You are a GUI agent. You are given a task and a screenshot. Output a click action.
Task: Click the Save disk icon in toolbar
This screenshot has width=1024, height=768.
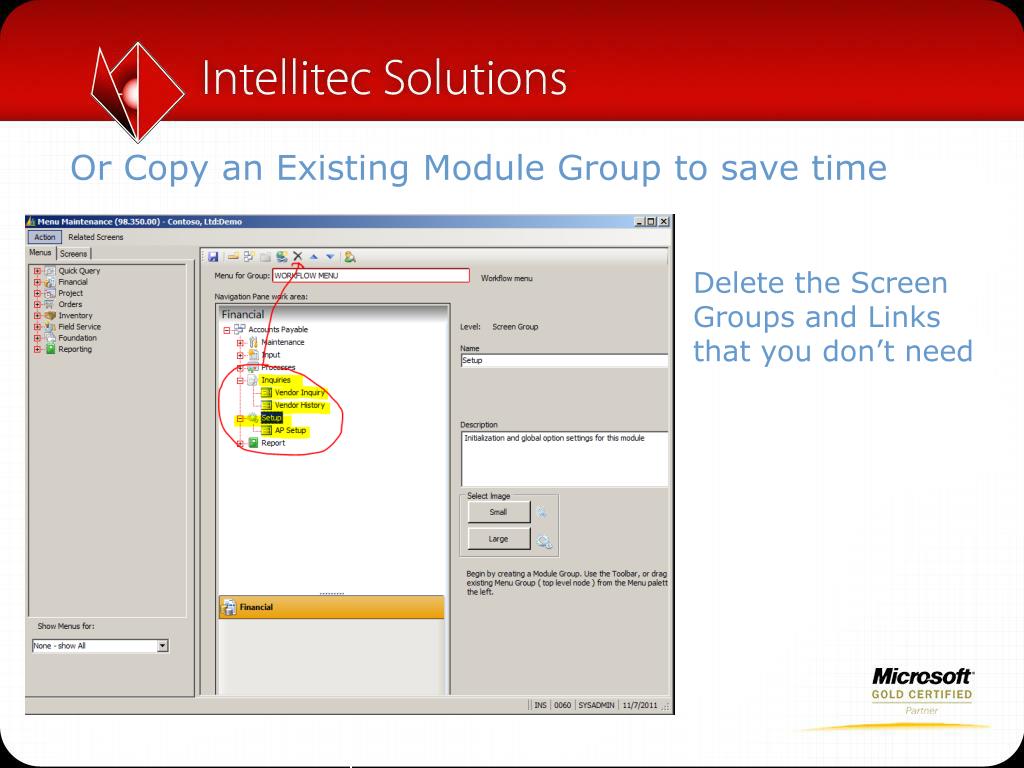213,257
